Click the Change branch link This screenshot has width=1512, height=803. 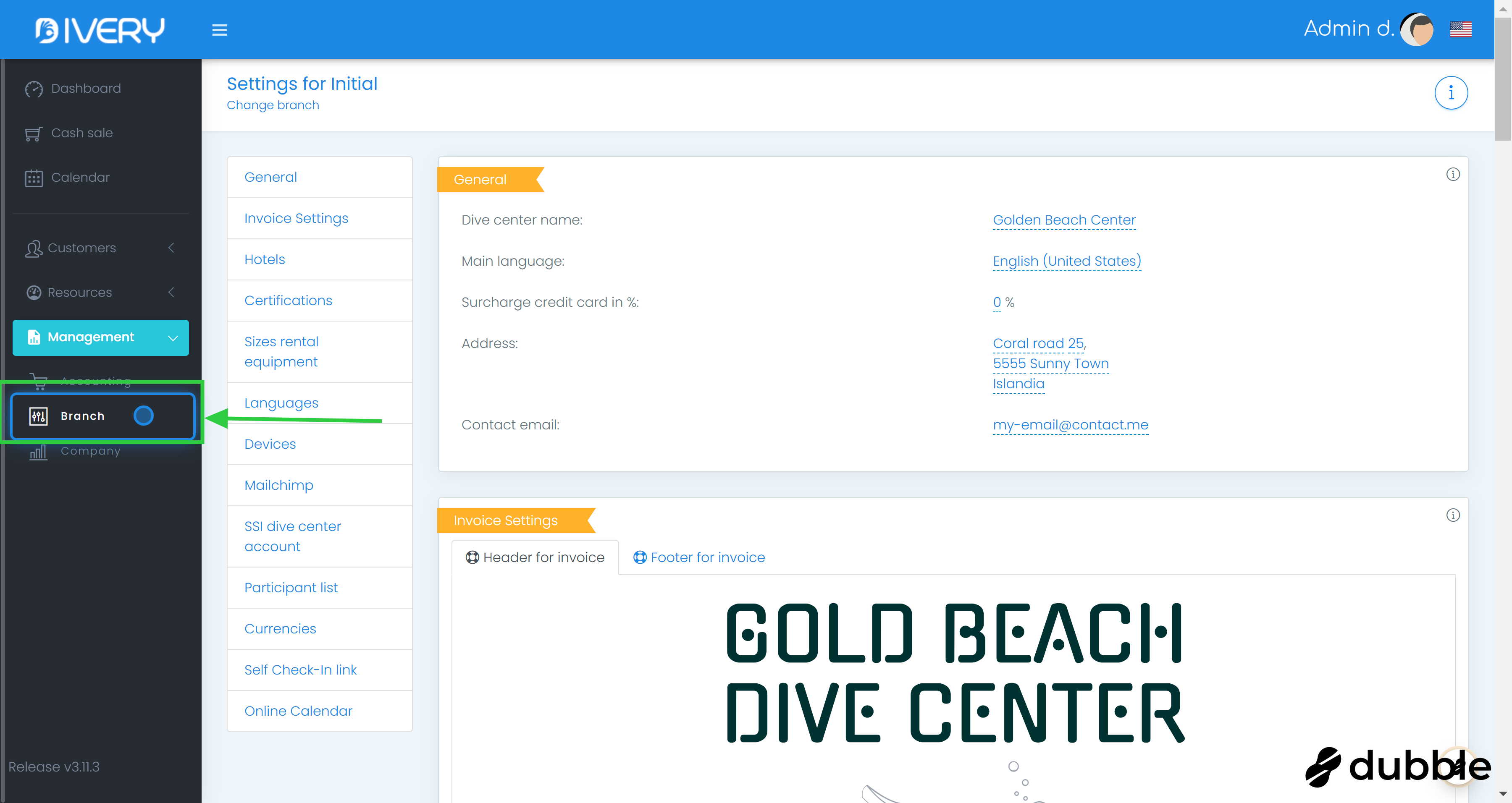tap(272, 105)
